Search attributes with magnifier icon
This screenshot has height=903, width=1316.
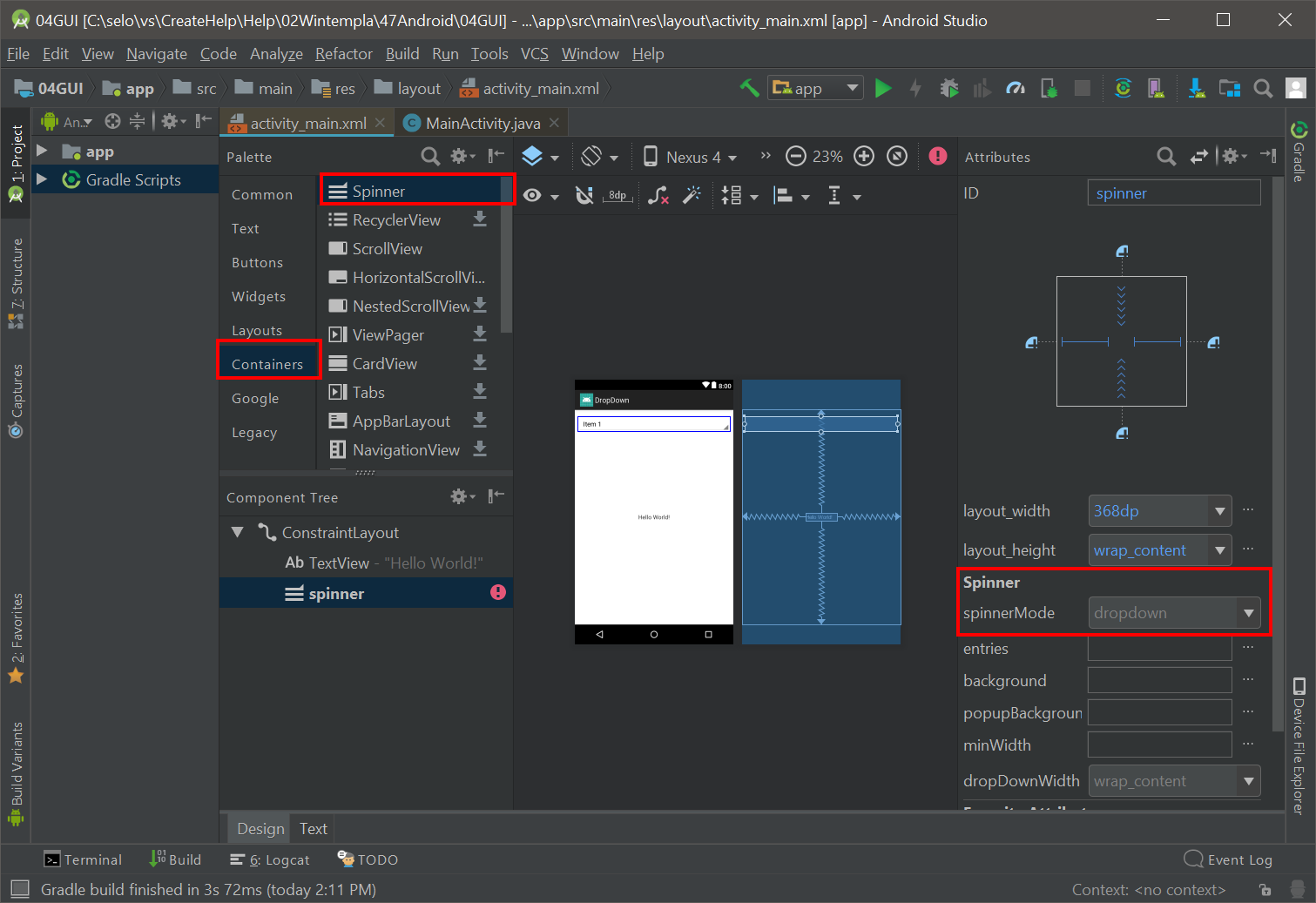tap(1166, 156)
